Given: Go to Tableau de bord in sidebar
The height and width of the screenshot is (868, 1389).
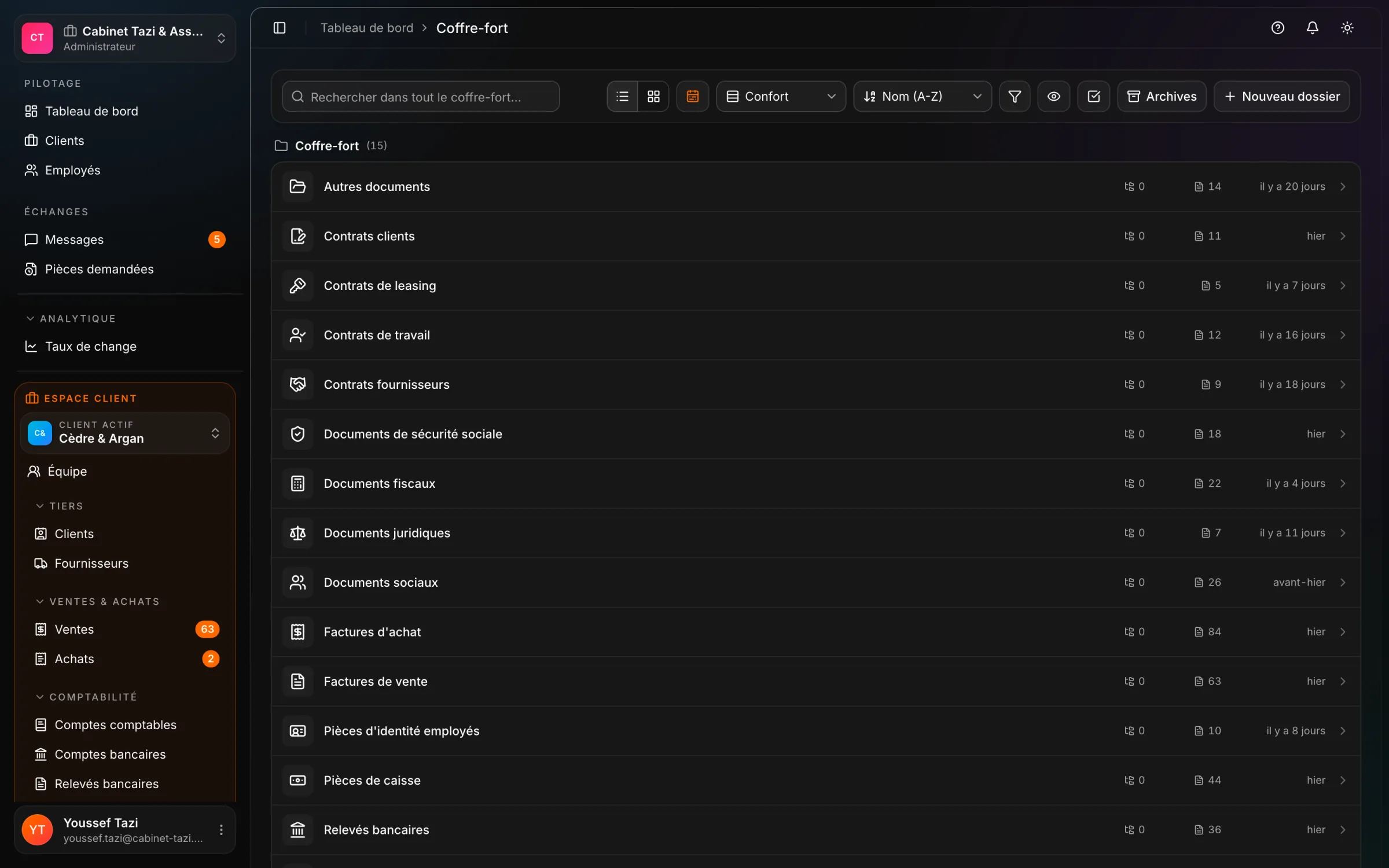Looking at the screenshot, I should [125, 111].
